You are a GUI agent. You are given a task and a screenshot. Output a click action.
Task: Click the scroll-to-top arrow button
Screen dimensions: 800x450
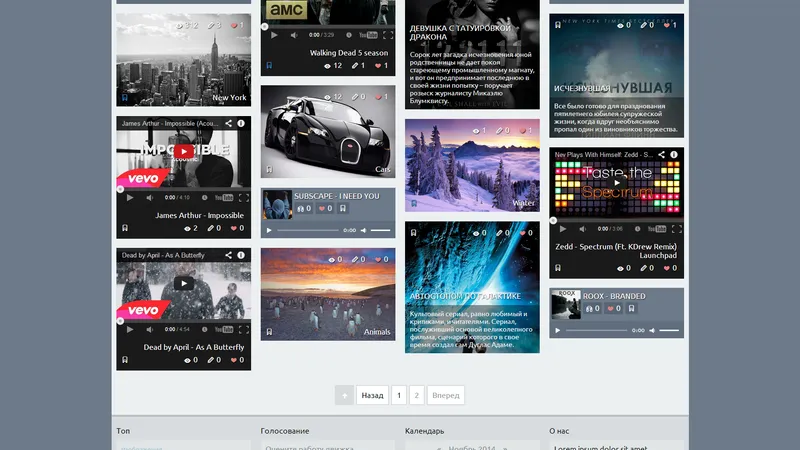click(x=344, y=395)
